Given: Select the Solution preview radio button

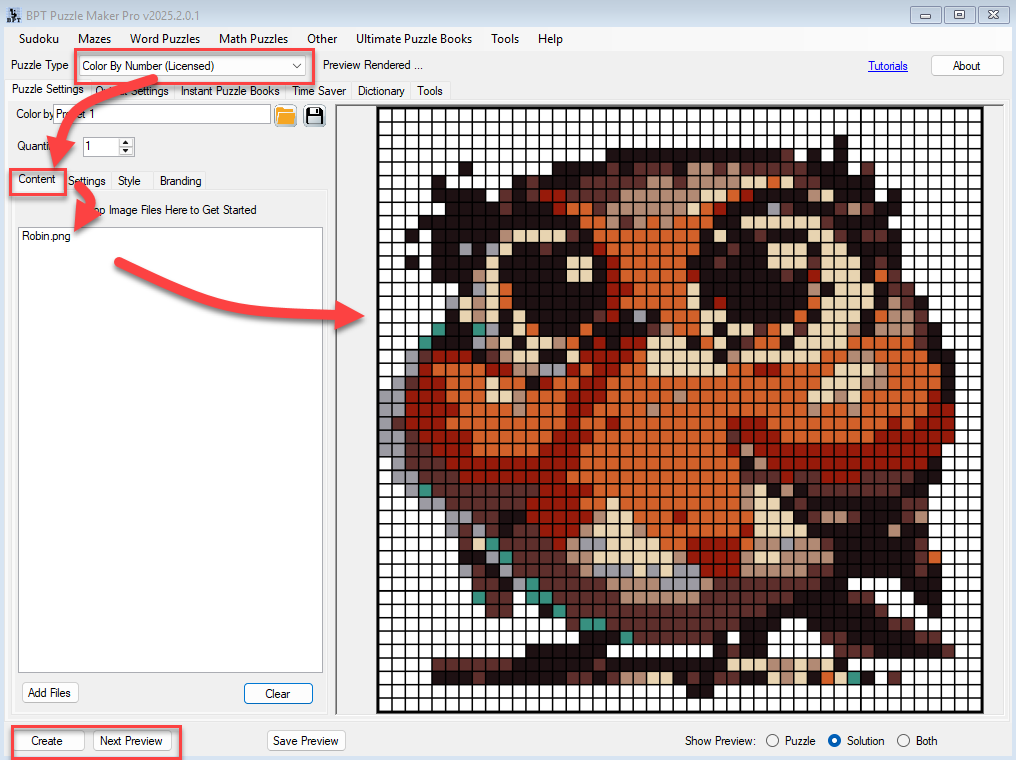Looking at the screenshot, I should click(834, 741).
